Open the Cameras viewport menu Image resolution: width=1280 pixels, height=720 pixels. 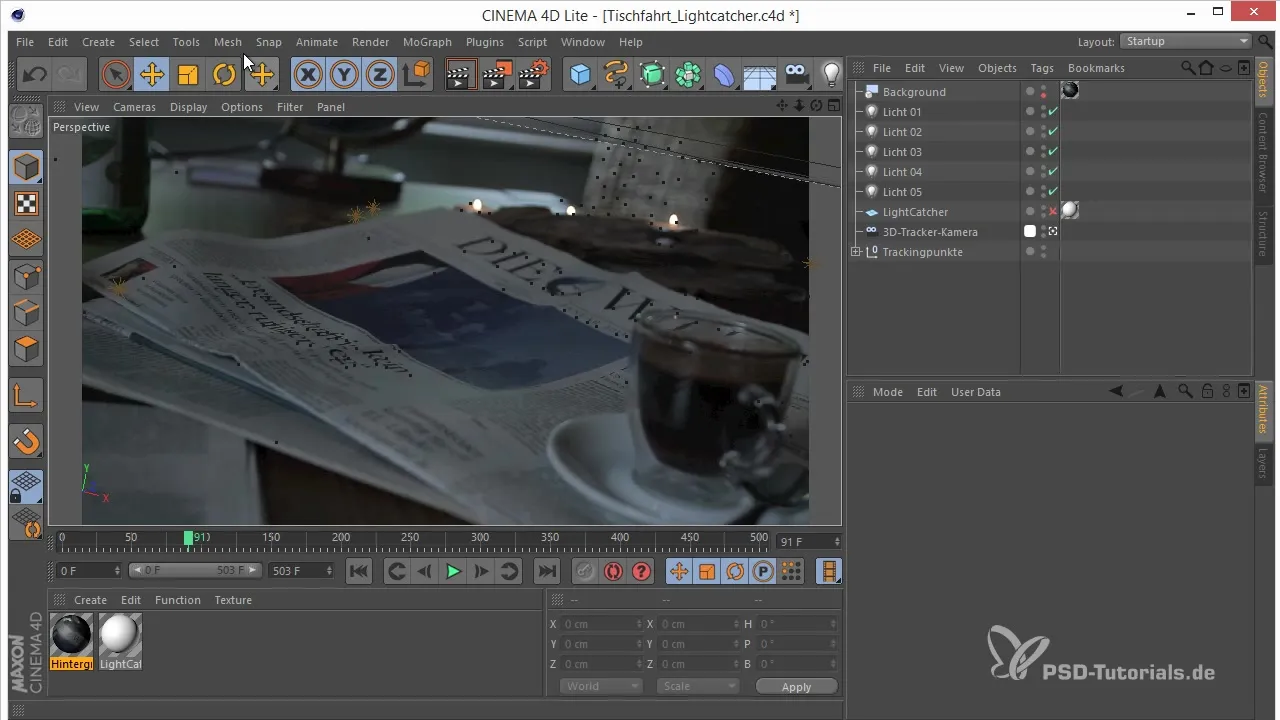click(x=133, y=107)
